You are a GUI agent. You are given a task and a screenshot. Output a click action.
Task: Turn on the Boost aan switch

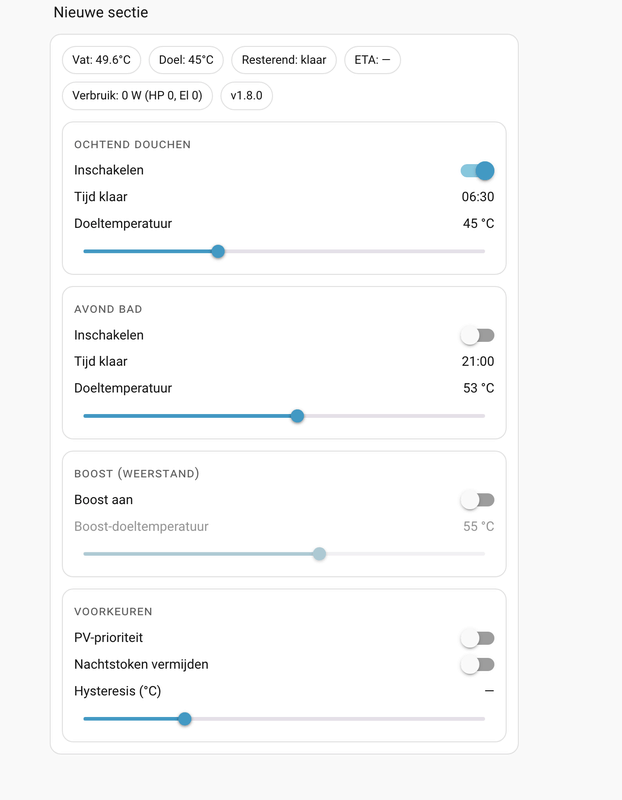[x=478, y=500]
